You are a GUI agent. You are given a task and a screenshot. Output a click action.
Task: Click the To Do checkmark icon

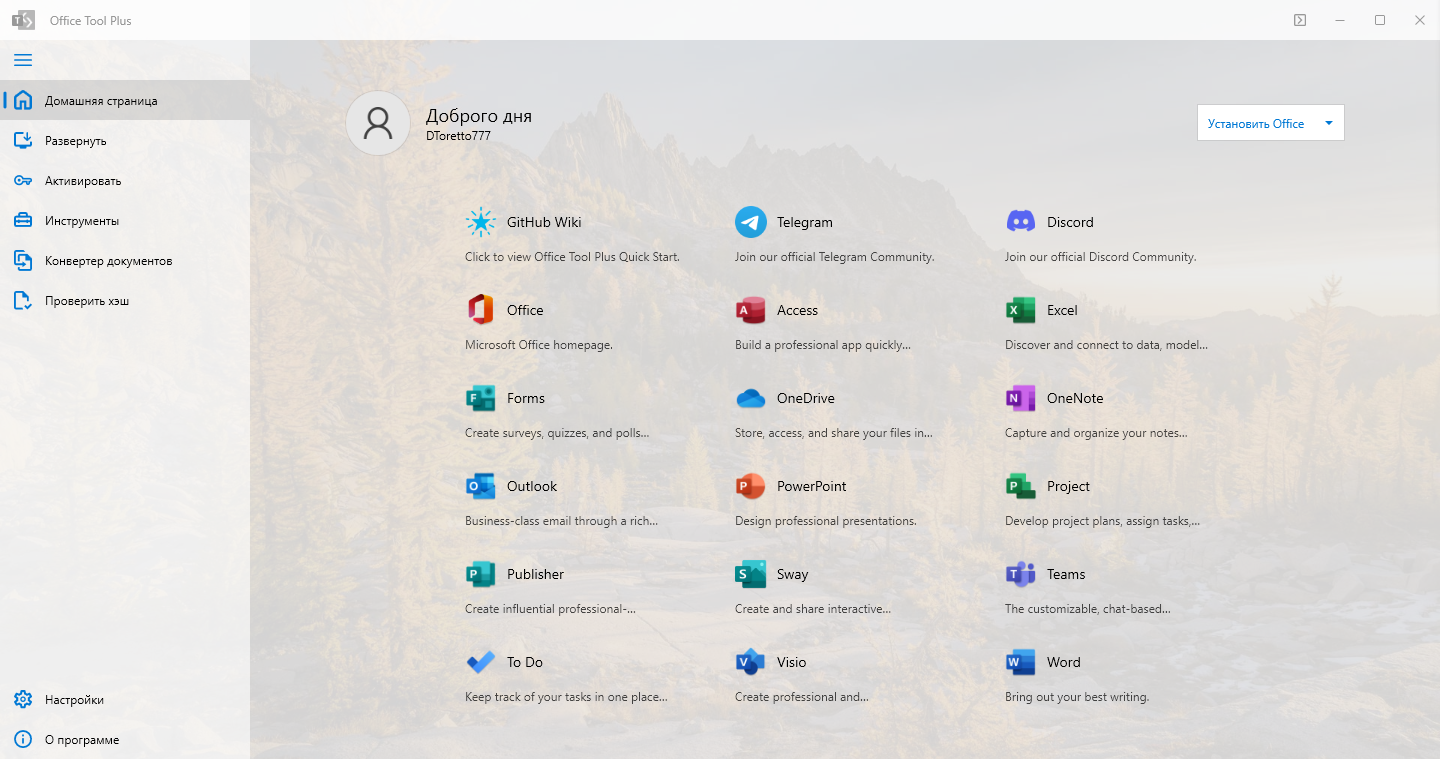click(481, 662)
